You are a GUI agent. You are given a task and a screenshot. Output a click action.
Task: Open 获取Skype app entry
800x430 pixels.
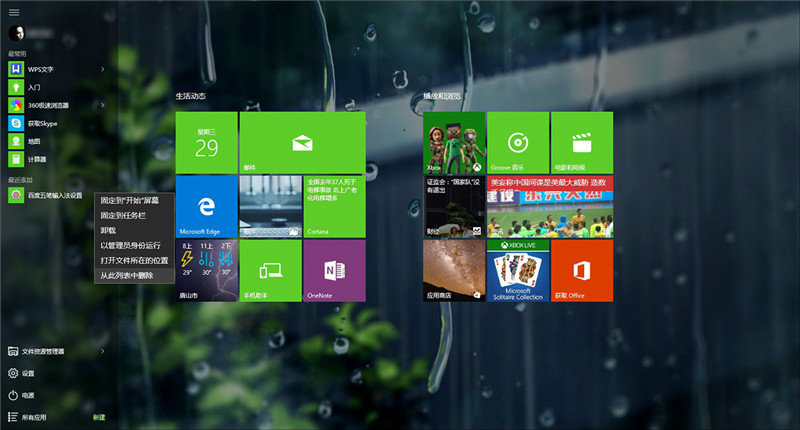pyautogui.click(x=57, y=123)
